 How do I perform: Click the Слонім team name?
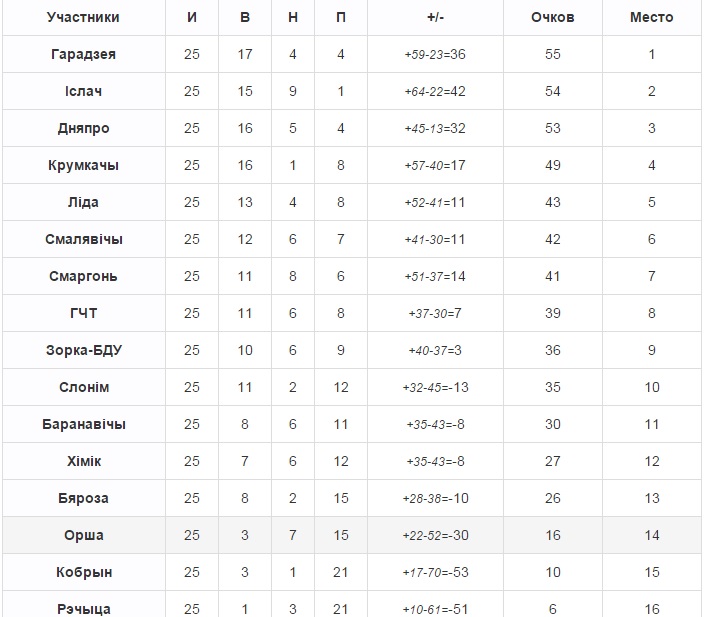click(x=83, y=387)
